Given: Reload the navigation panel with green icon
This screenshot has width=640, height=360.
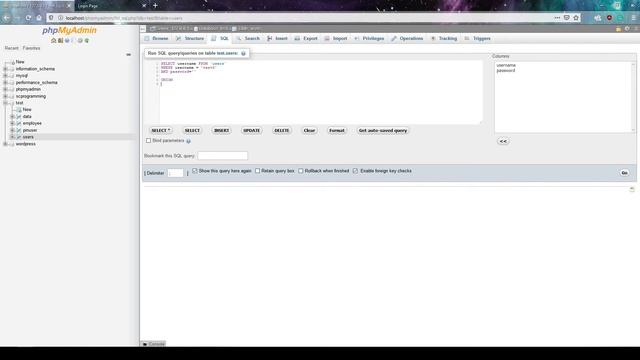Looking at the screenshot, I should [x=87, y=41].
